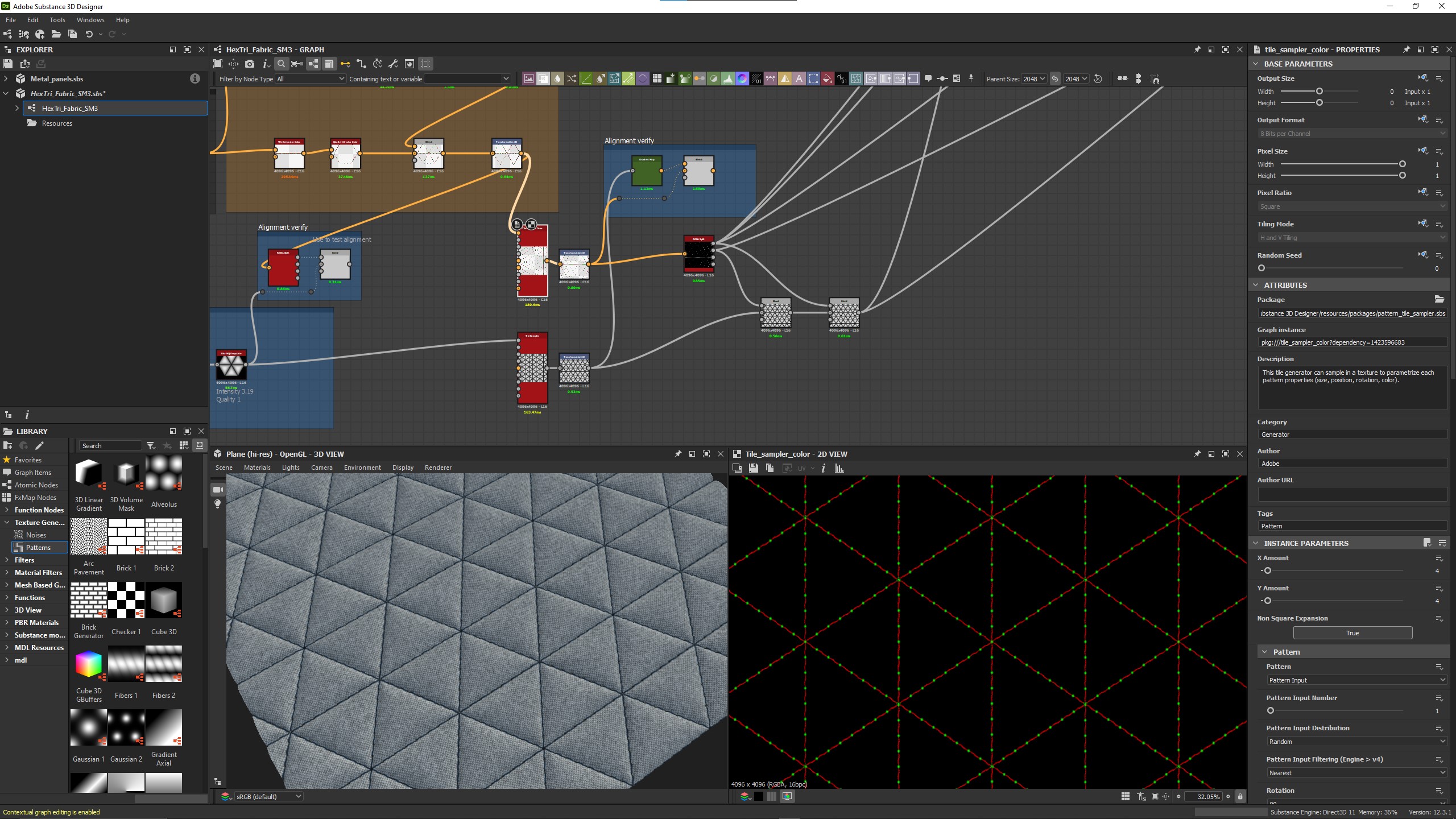This screenshot has width=1456, height=819.
Task: Take a graph screenshot with the camera icon
Action: (250, 64)
